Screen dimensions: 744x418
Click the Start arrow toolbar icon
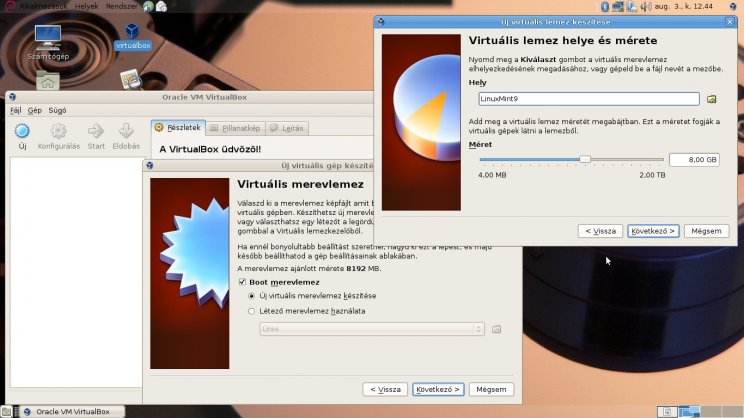coord(96,131)
